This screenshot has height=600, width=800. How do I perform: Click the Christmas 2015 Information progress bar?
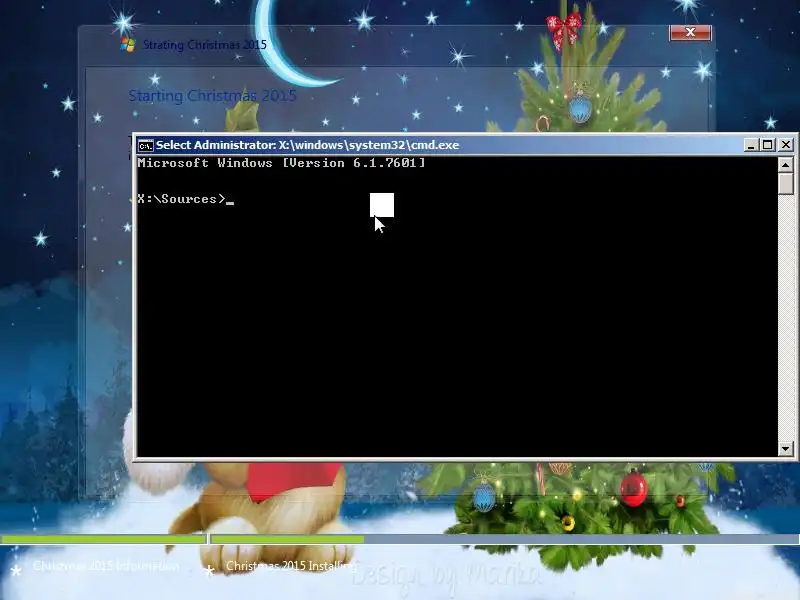tap(104, 539)
